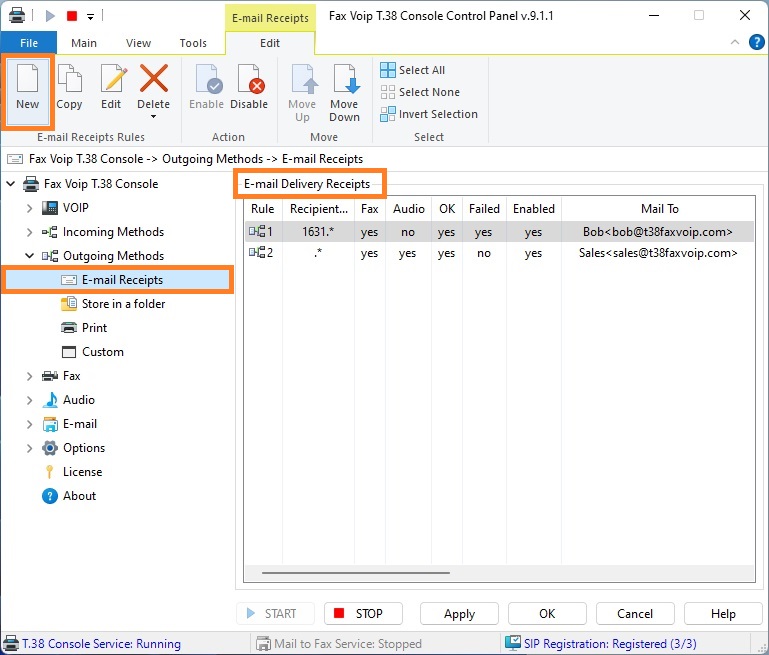This screenshot has width=769, height=655.
Task: Switch to the Tools ribbon tab
Action: tap(193, 43)
